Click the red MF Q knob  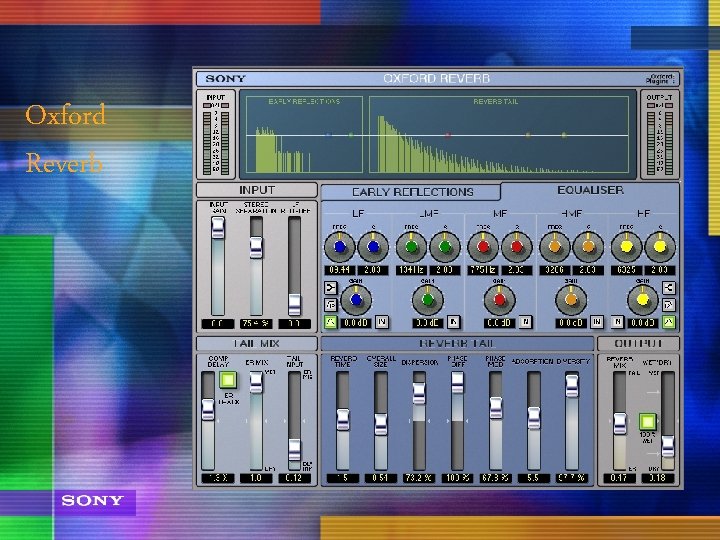[517, 247]
